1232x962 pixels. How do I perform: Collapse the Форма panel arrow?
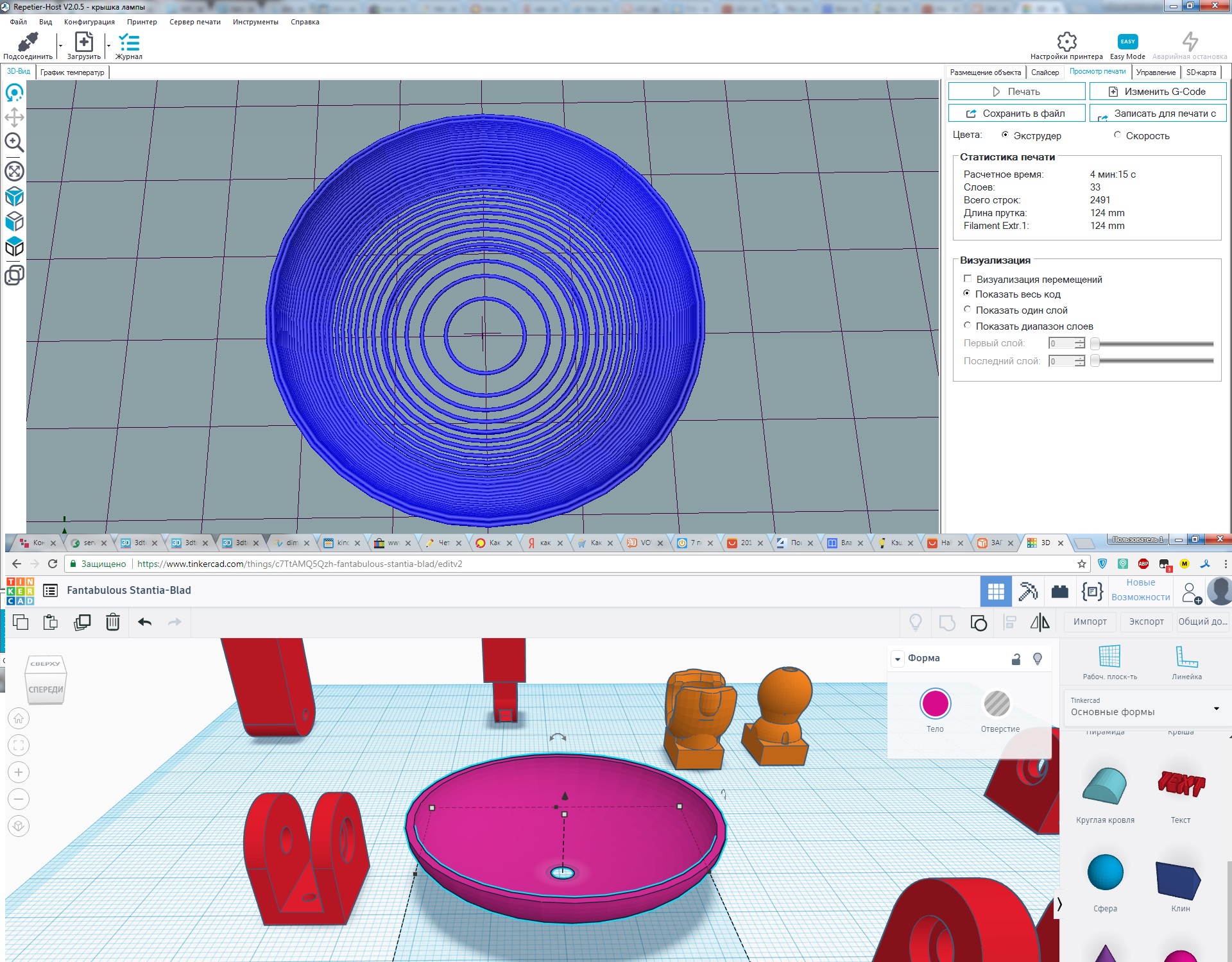coord(898,659)
